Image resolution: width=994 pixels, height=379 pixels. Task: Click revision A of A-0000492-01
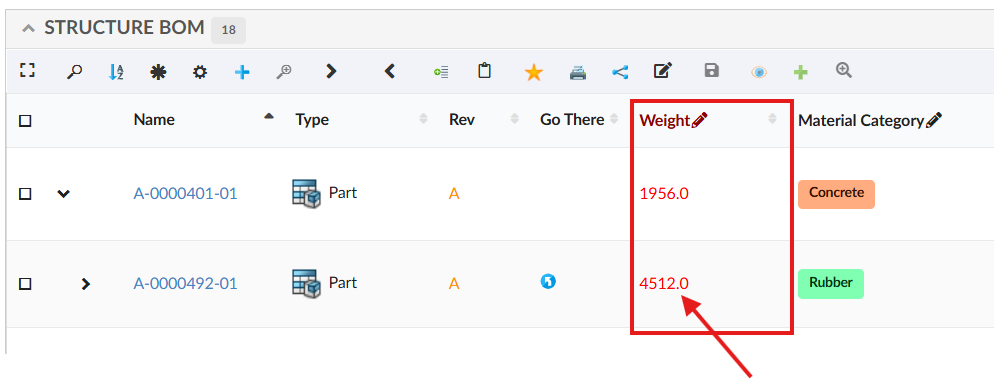[453, 283]
